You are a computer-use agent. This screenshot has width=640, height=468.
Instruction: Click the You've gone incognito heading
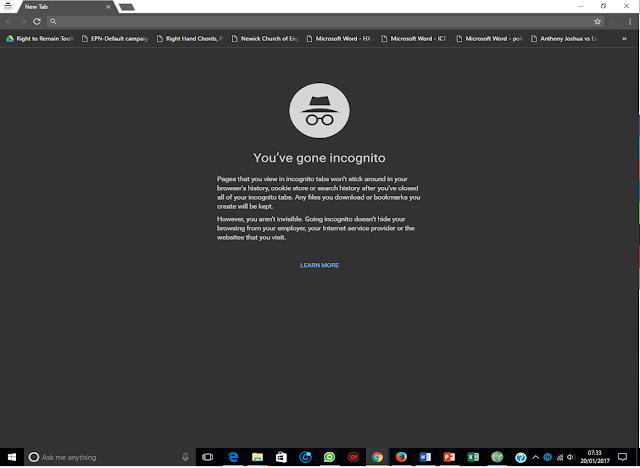point(319,158)
